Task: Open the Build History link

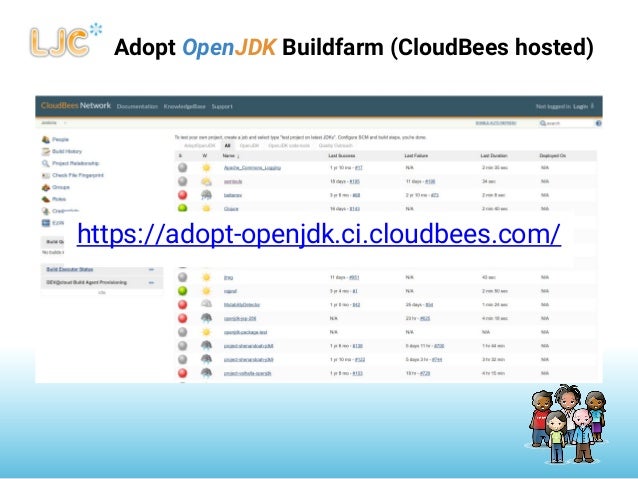Action: (x=67, y=151)
